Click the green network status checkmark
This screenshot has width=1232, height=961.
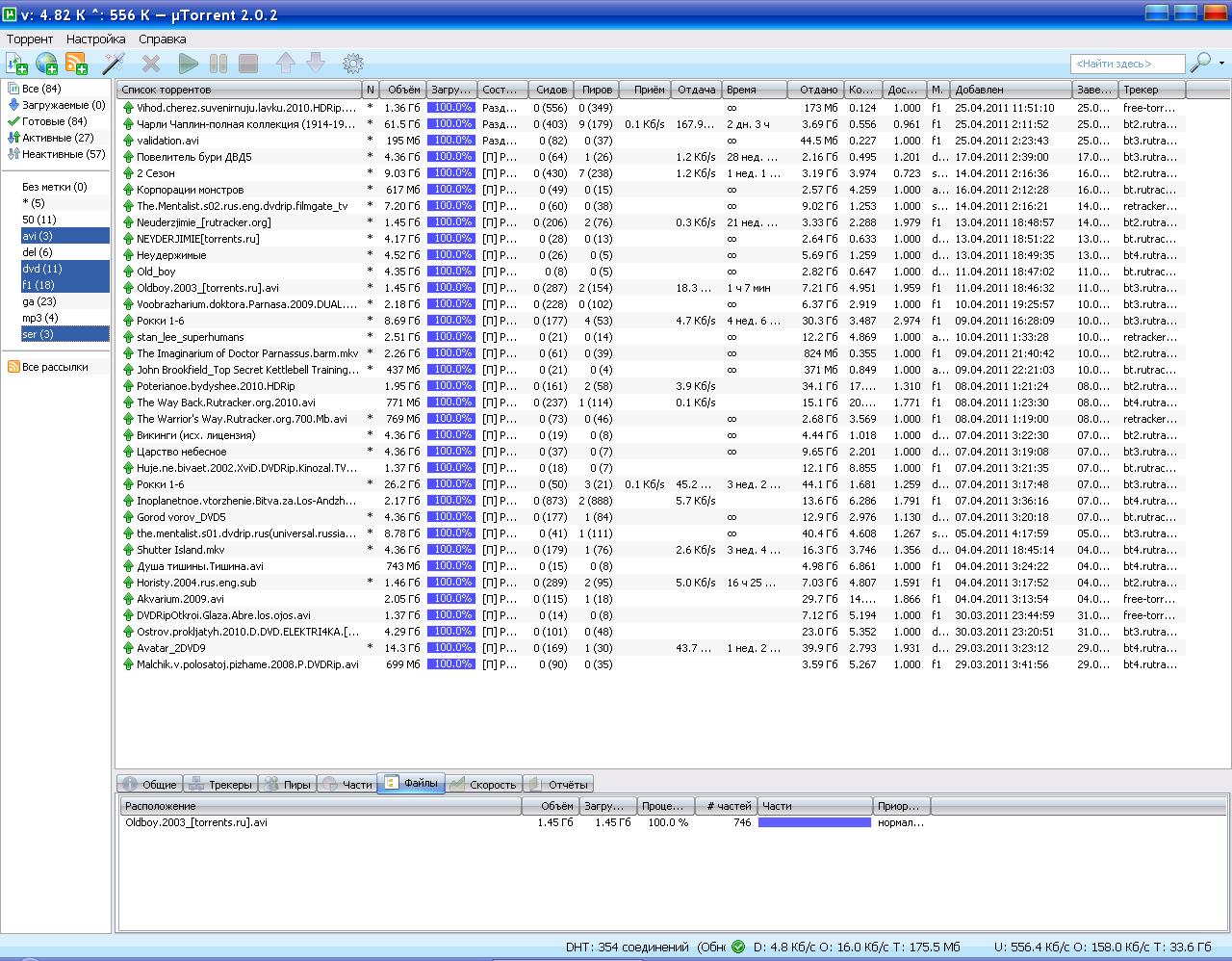pos(738,947)
